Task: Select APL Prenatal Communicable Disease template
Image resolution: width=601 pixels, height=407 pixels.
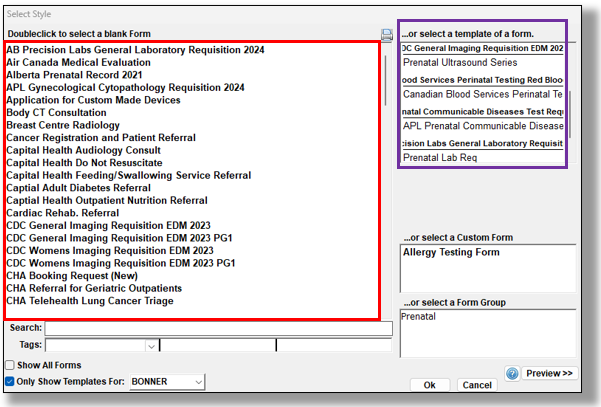Action: click(483, 126)
